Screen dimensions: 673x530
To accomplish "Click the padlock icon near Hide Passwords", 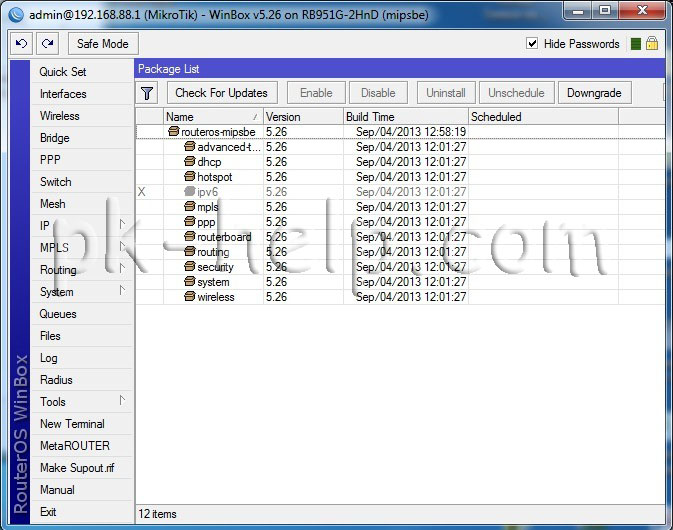I will 652,43.
